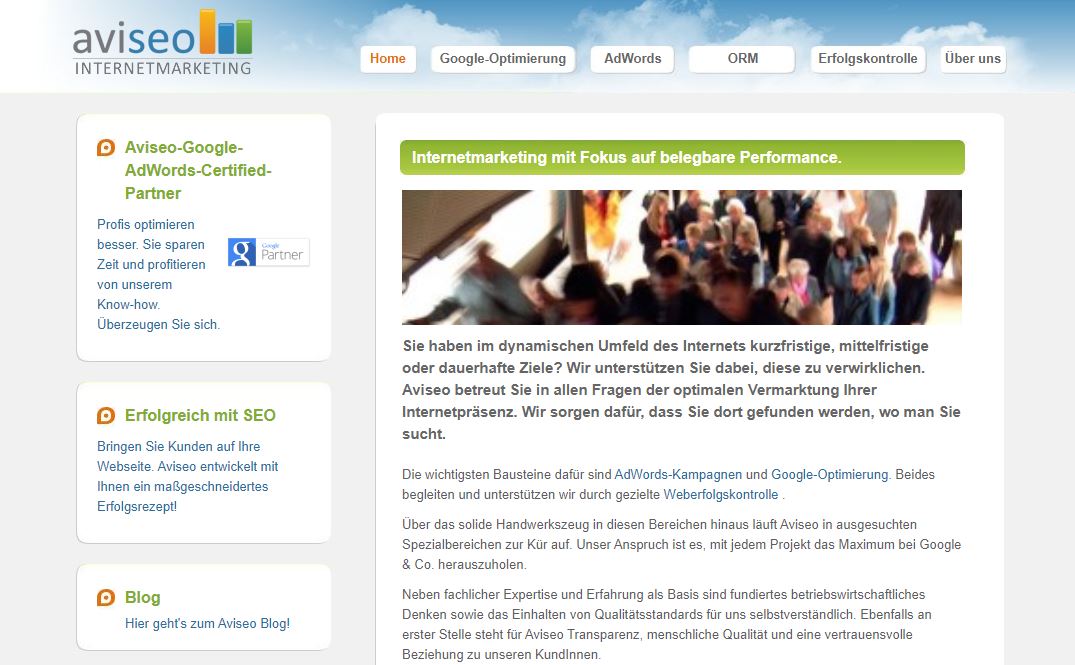
Task: Follow the Weberfolgskontrolle link
Action: (721, 494)
